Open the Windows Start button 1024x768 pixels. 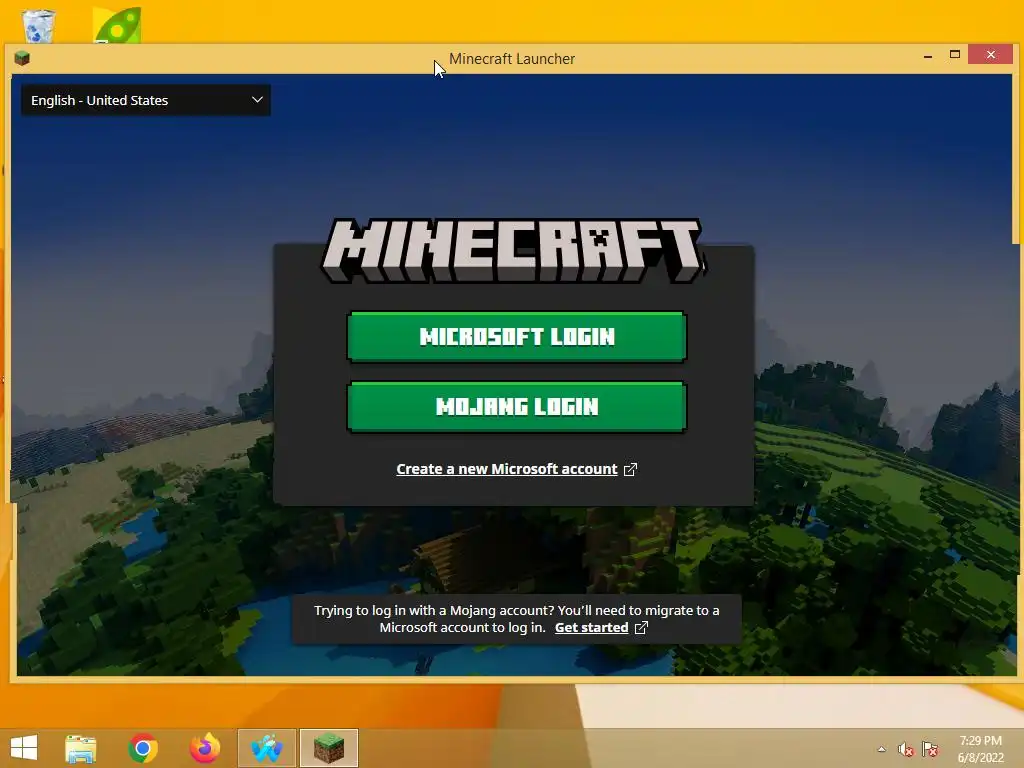24,748
